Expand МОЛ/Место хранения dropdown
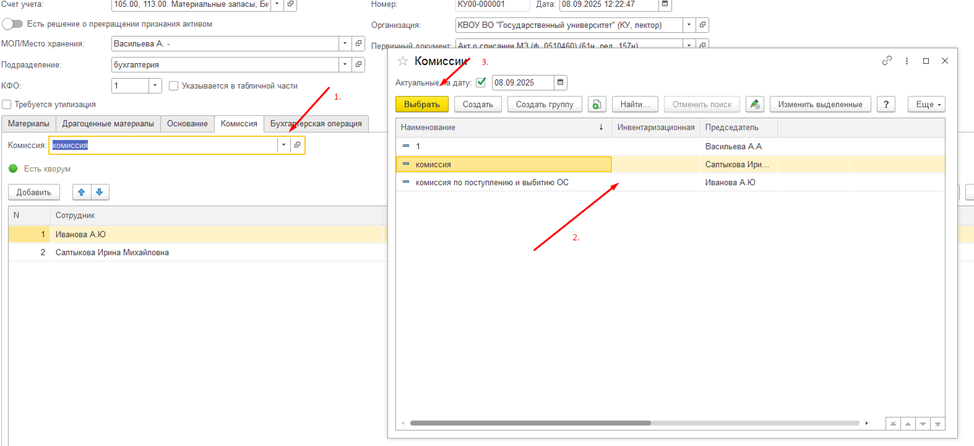974x446 pixels. (x=345, y=44)
